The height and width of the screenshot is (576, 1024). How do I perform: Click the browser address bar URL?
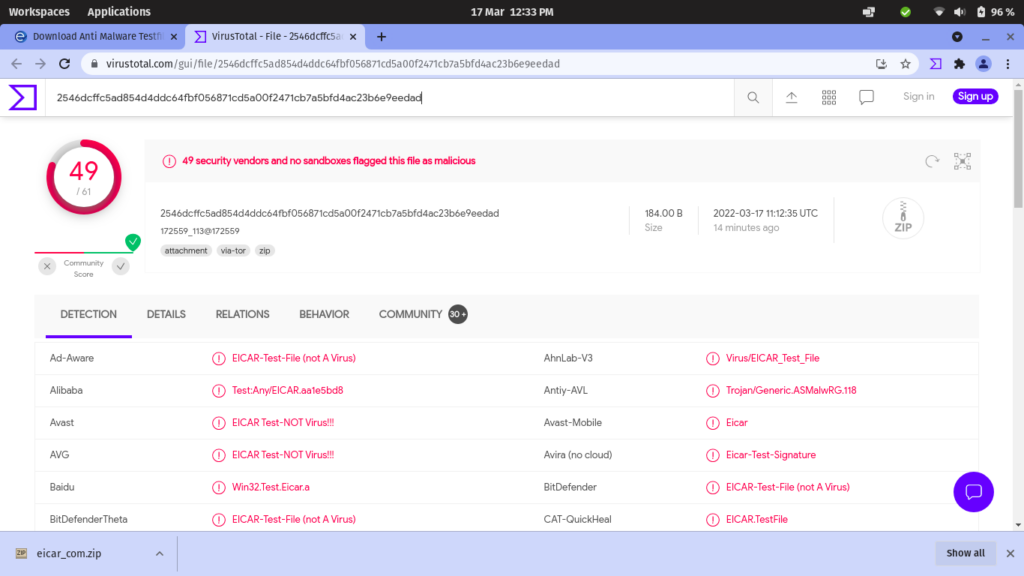pos(332,64)
